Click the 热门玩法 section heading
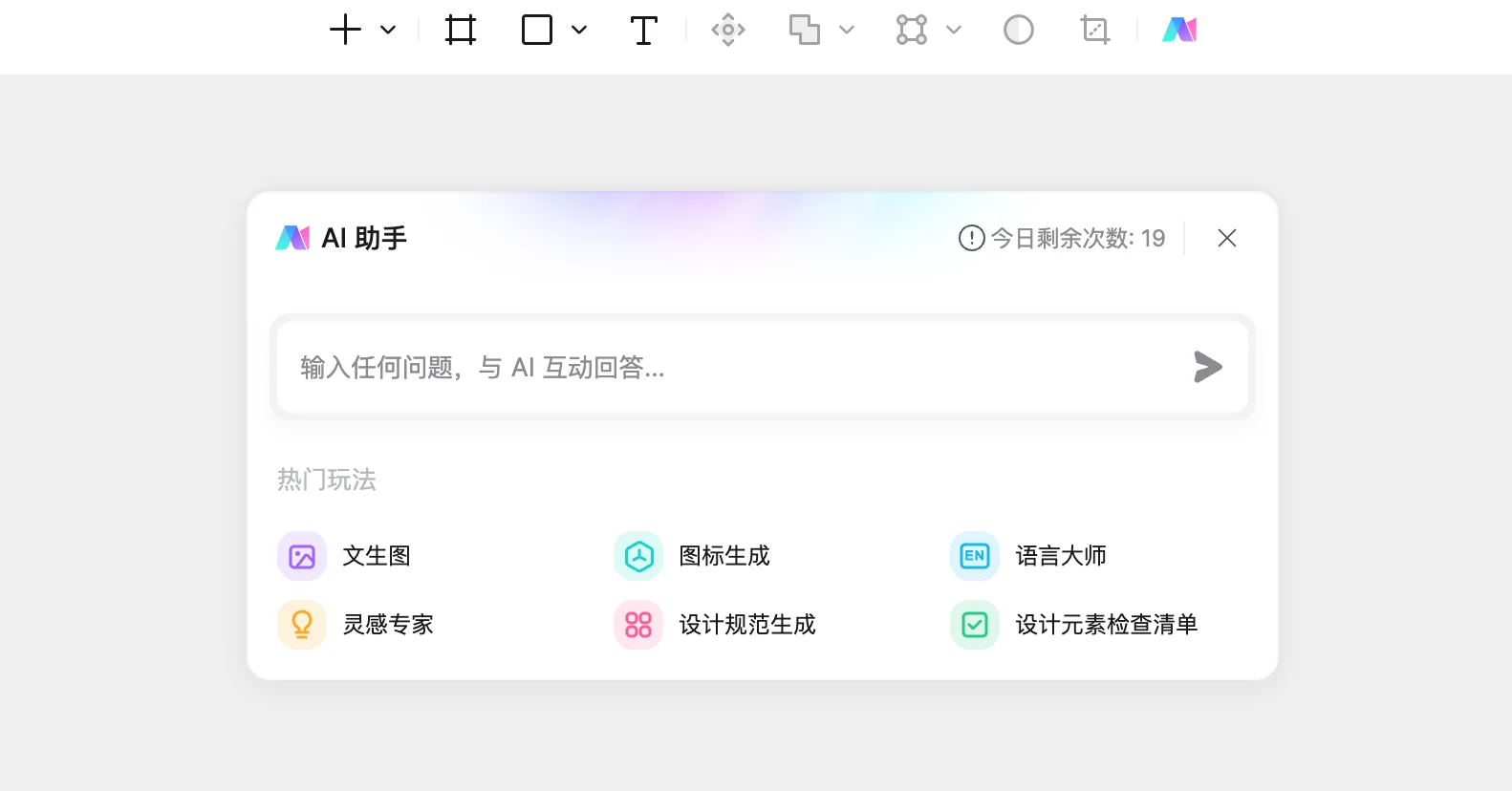Screen dimensions: 1512x791 (327, 480)
